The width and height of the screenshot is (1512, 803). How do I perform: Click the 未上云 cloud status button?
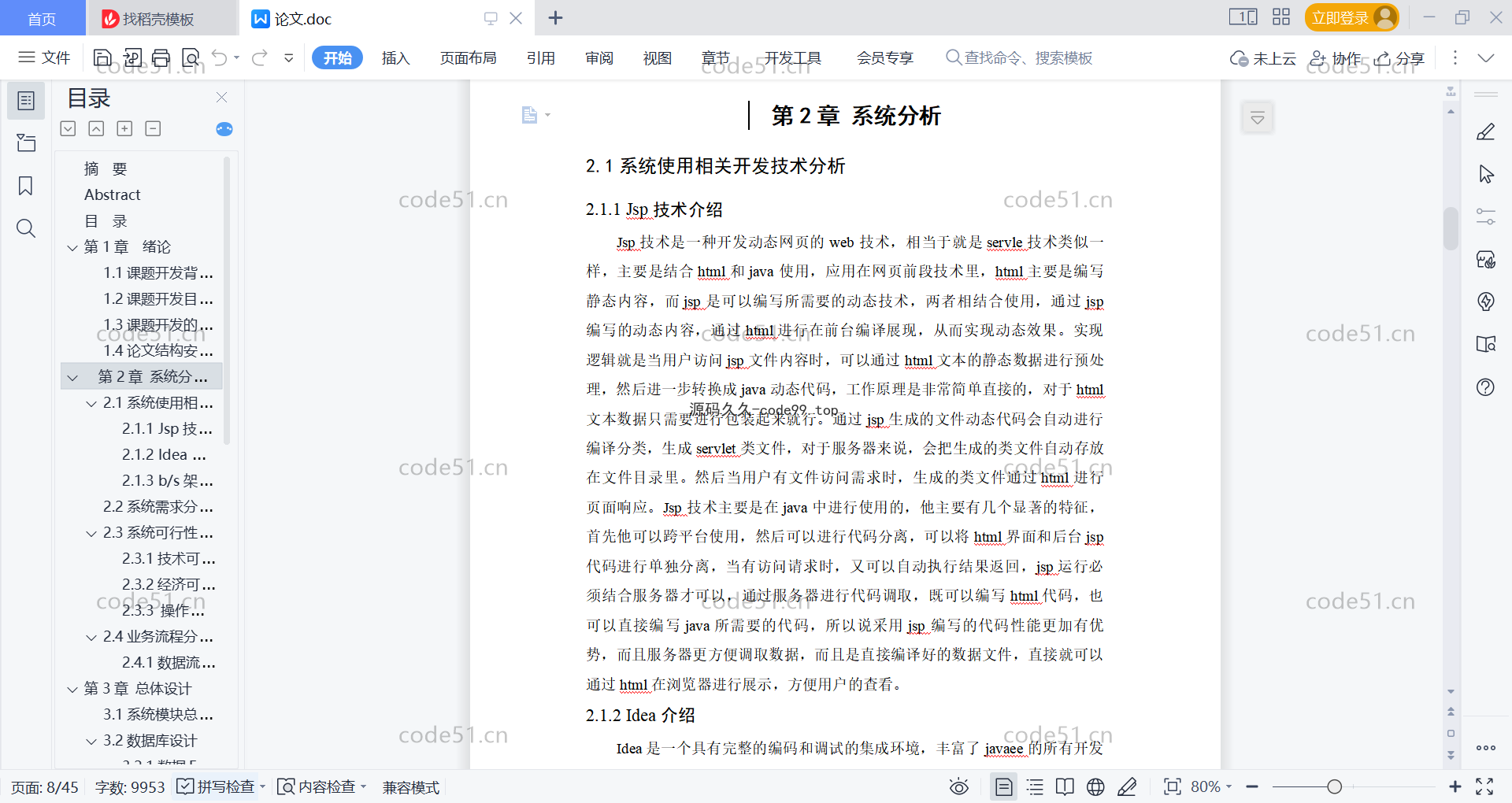point(1263,58)
